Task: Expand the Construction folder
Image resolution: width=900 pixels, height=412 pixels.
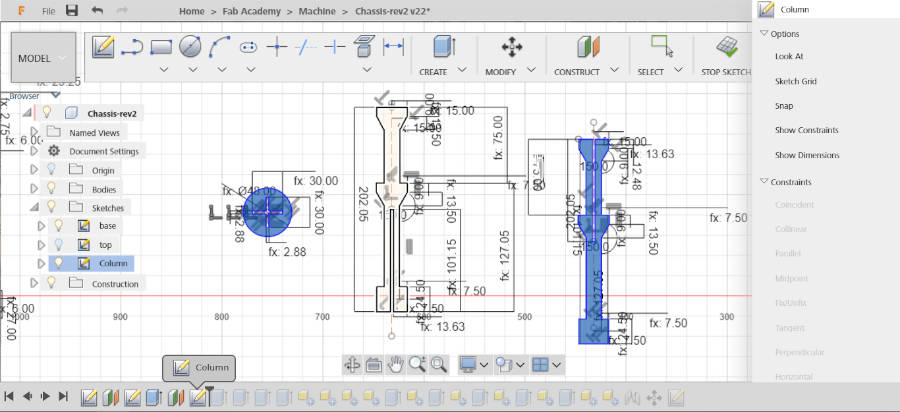Action: [x=34, y=283]
